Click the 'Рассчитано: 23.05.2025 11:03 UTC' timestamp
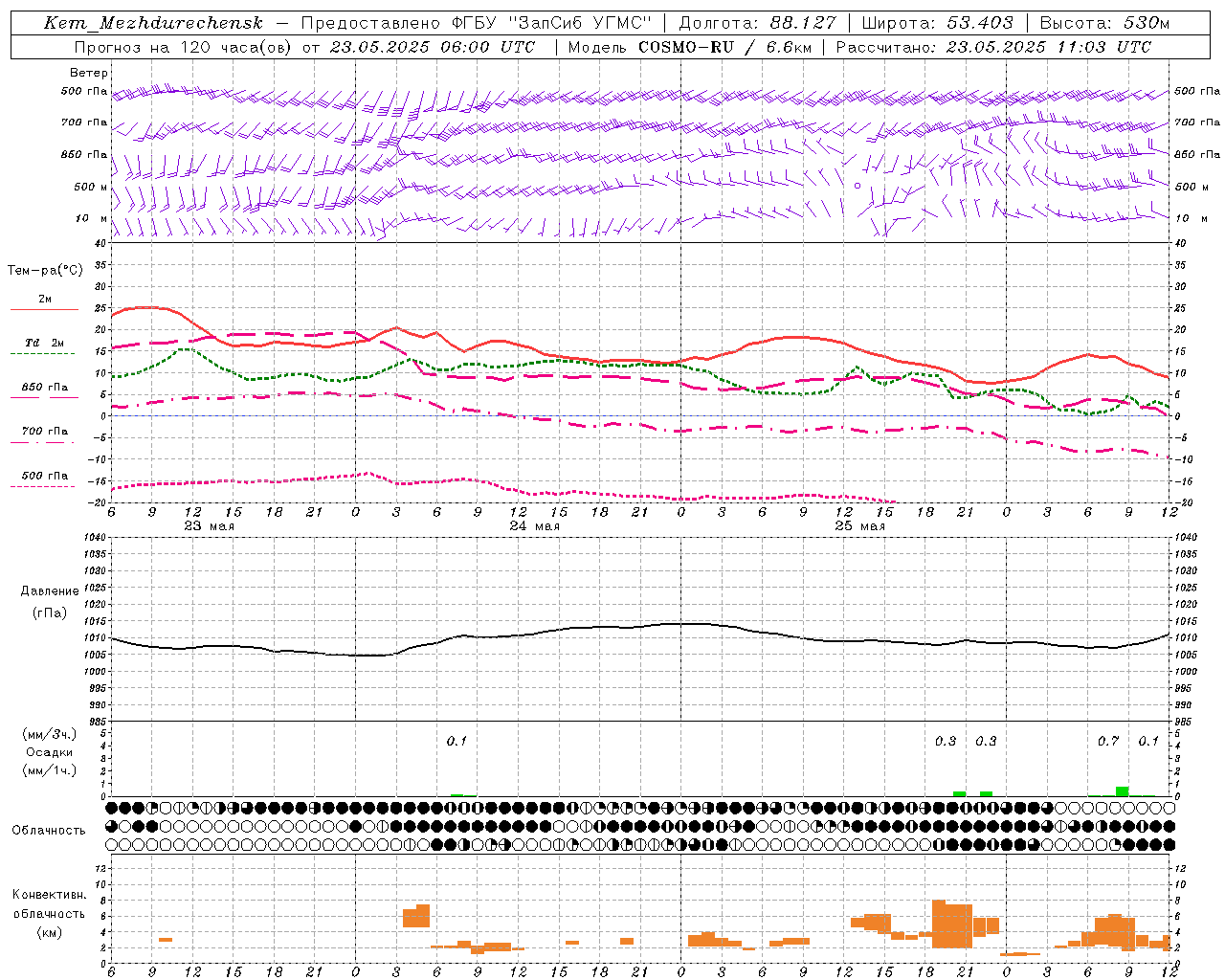 993,47
